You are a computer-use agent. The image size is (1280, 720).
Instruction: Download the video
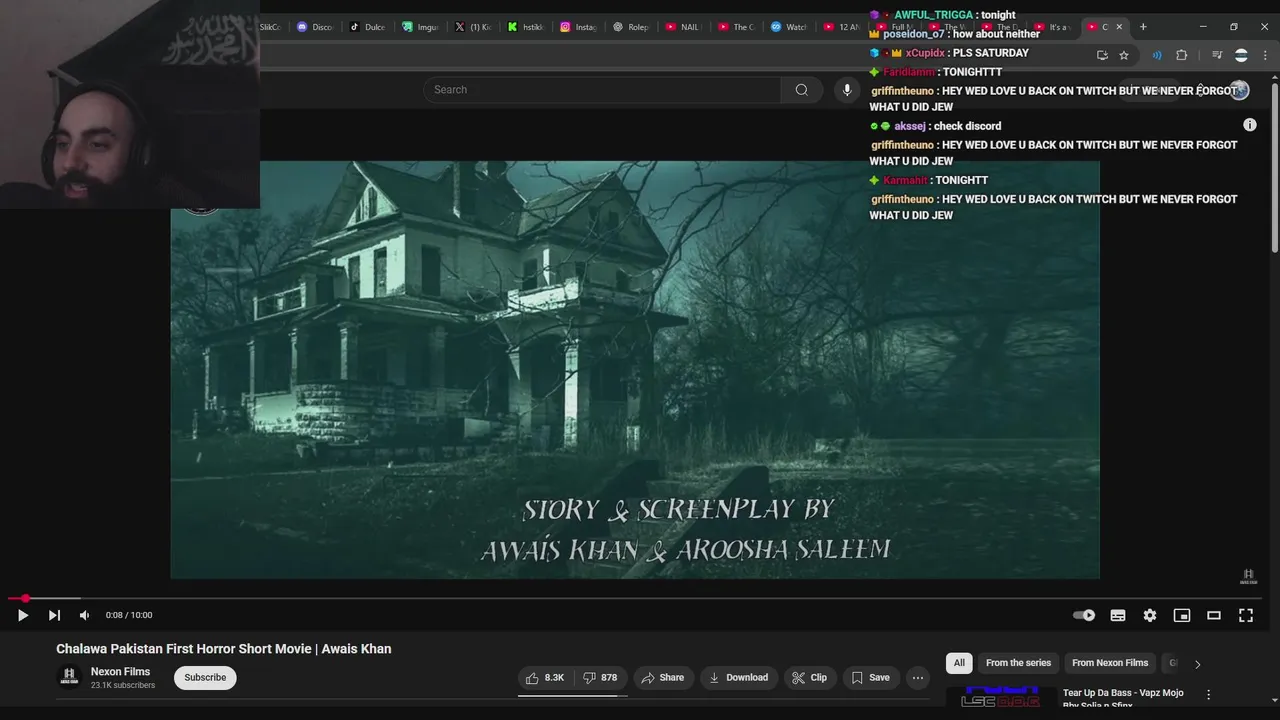738,677
